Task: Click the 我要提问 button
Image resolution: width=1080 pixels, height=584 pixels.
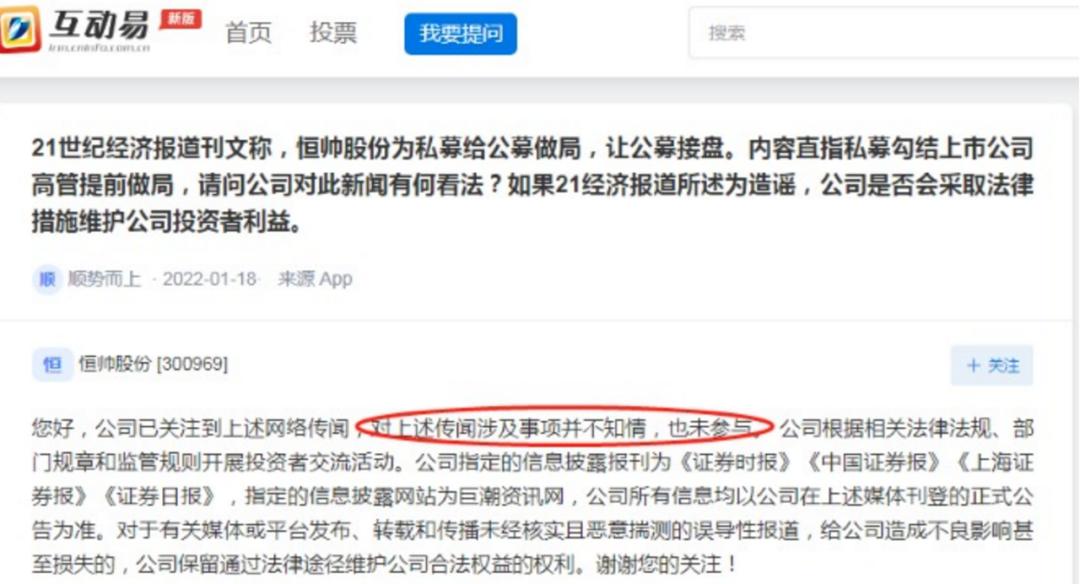Action: point(460,33)
